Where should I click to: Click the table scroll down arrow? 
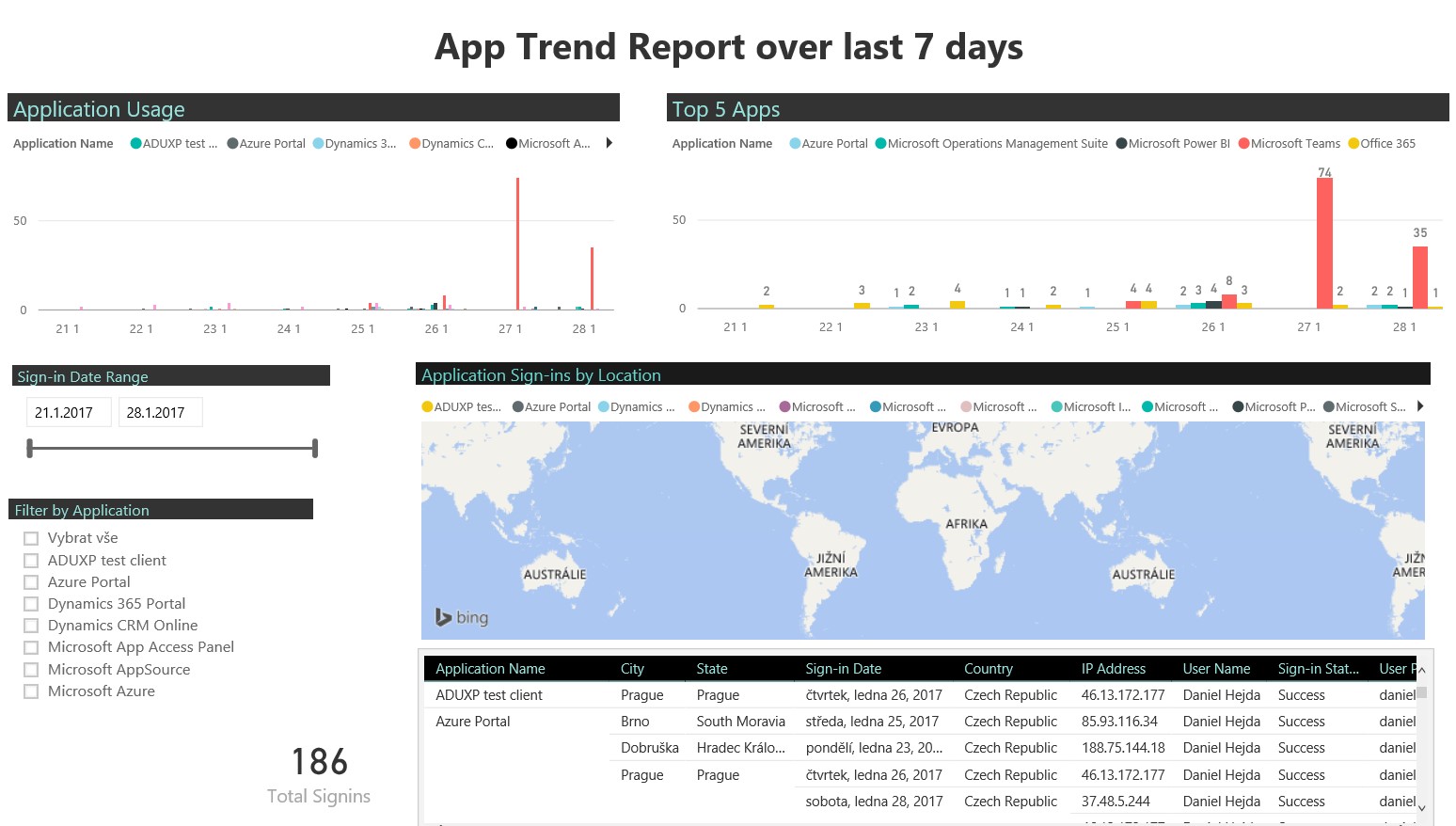coord(1422,807)
